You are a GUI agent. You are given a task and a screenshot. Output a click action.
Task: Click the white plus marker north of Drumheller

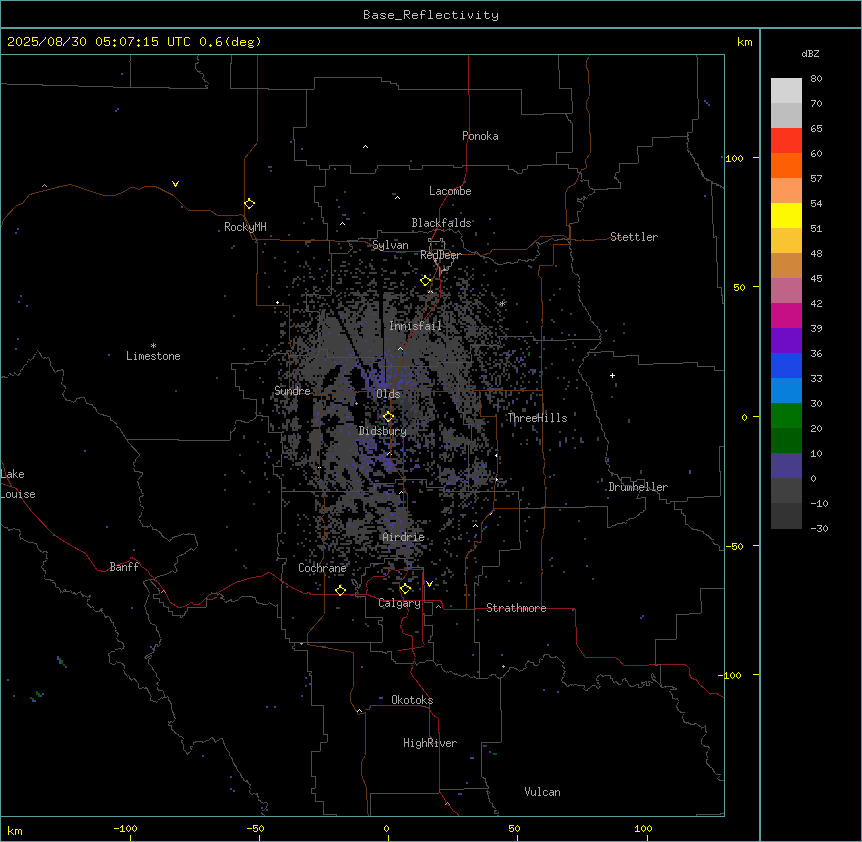coord(612,375)
